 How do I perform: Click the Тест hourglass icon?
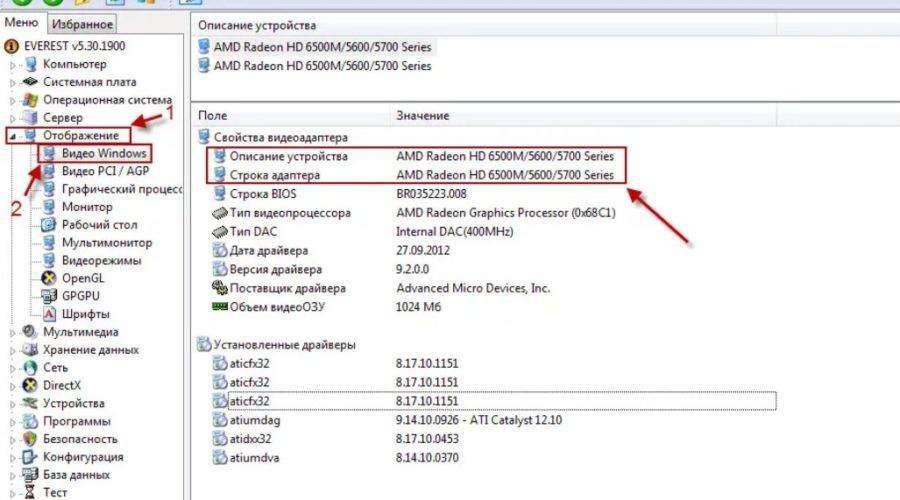[30, 492]
